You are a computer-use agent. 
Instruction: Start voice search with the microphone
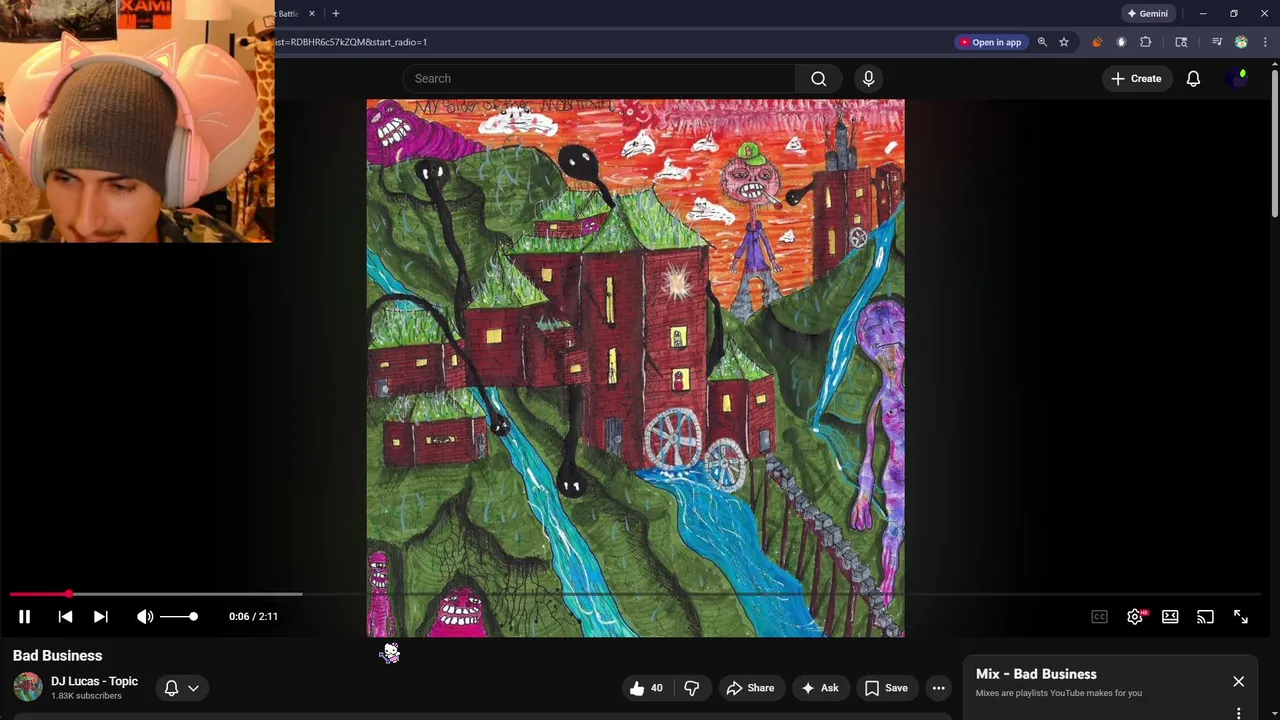868,78
